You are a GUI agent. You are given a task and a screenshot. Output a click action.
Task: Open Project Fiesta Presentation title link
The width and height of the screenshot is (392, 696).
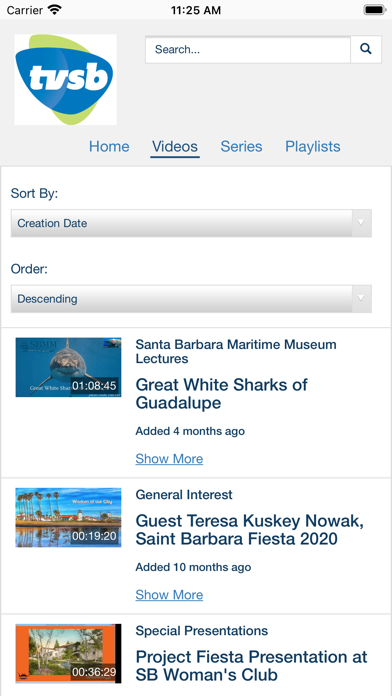[251, 666]
